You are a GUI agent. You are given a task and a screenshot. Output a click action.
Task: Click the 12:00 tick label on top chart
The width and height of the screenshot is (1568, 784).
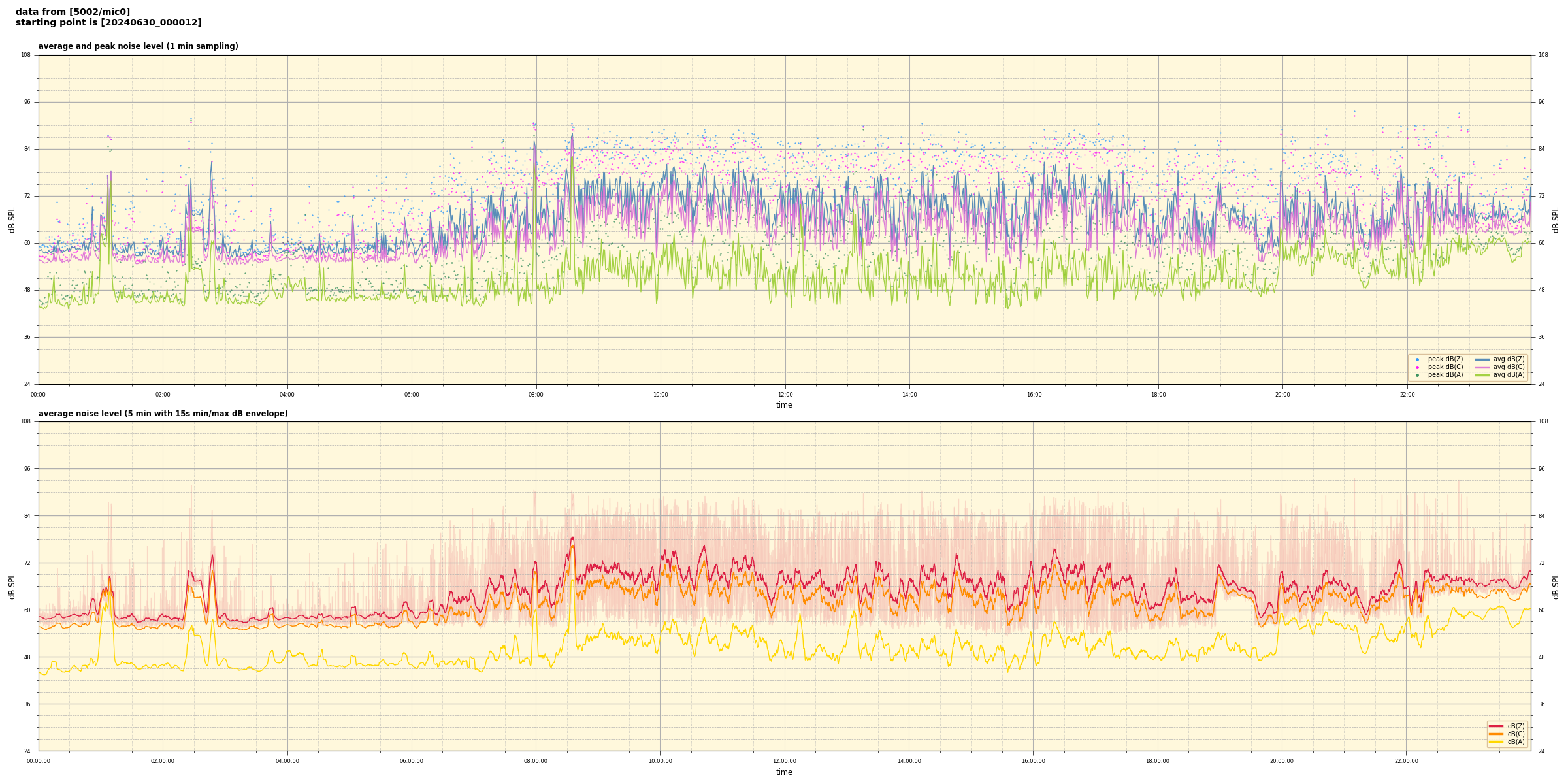(x=785, y=395)
